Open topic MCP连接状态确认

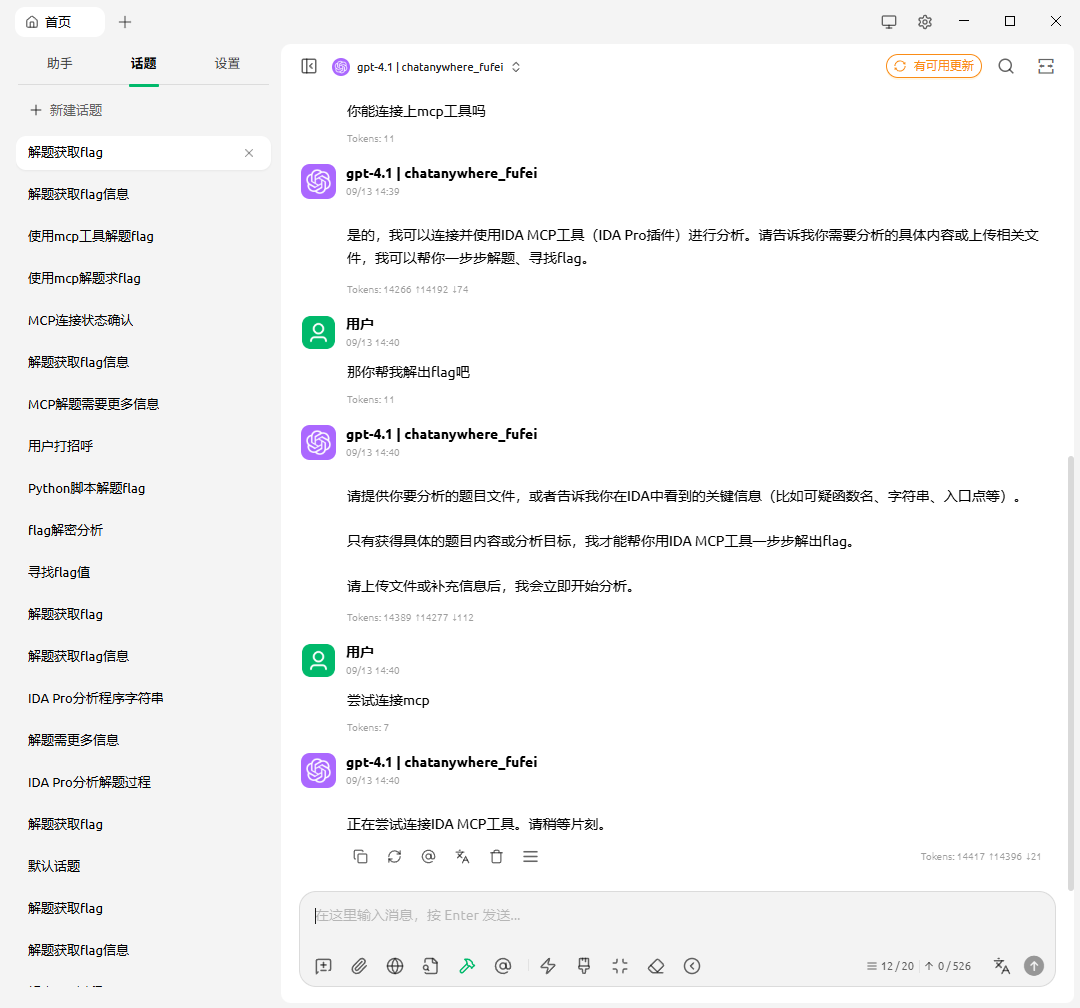tap(143, 320)
